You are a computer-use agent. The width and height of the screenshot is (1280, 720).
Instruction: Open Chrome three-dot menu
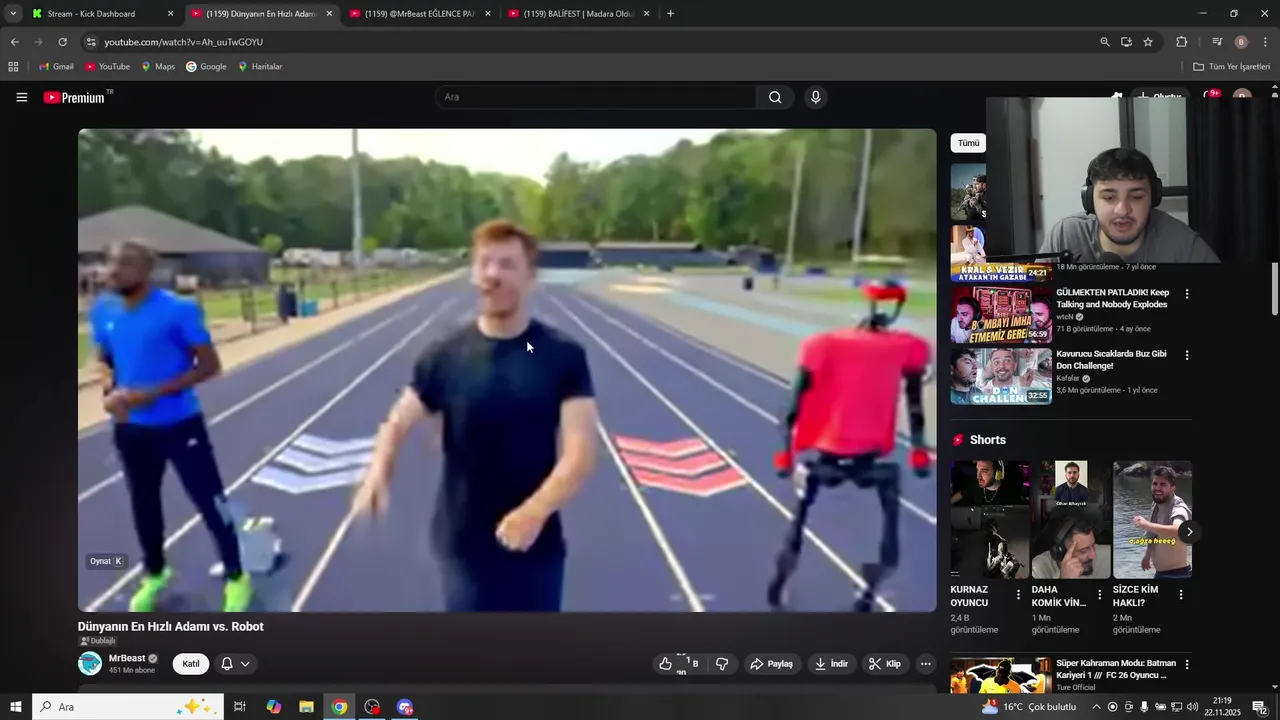coord(1266,42)
